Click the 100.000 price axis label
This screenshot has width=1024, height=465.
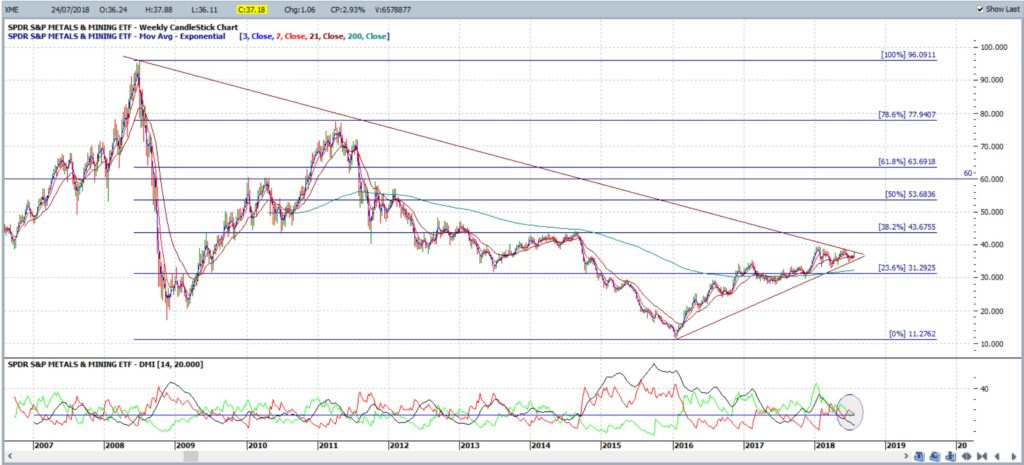pos(992,47)
